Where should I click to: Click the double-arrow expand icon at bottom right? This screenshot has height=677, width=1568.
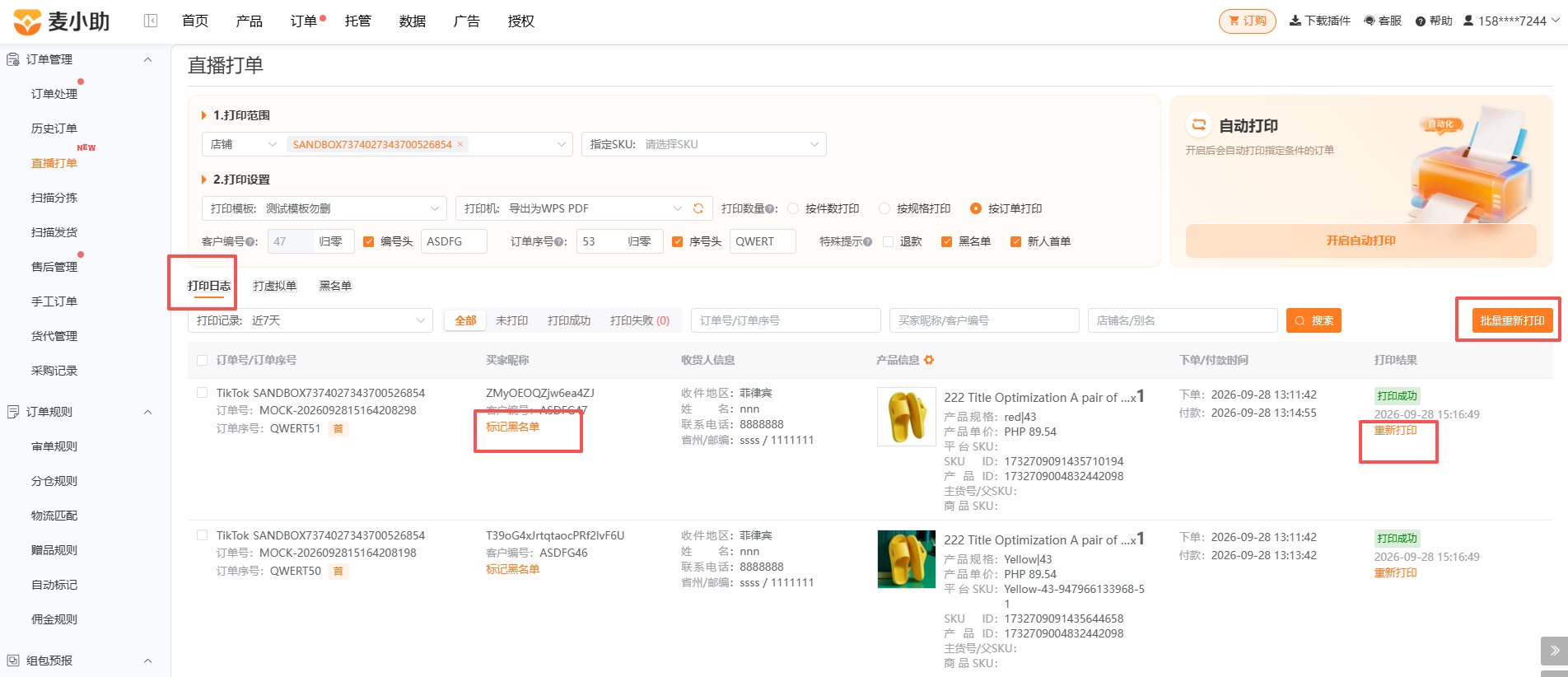(x=1554, y=651)
